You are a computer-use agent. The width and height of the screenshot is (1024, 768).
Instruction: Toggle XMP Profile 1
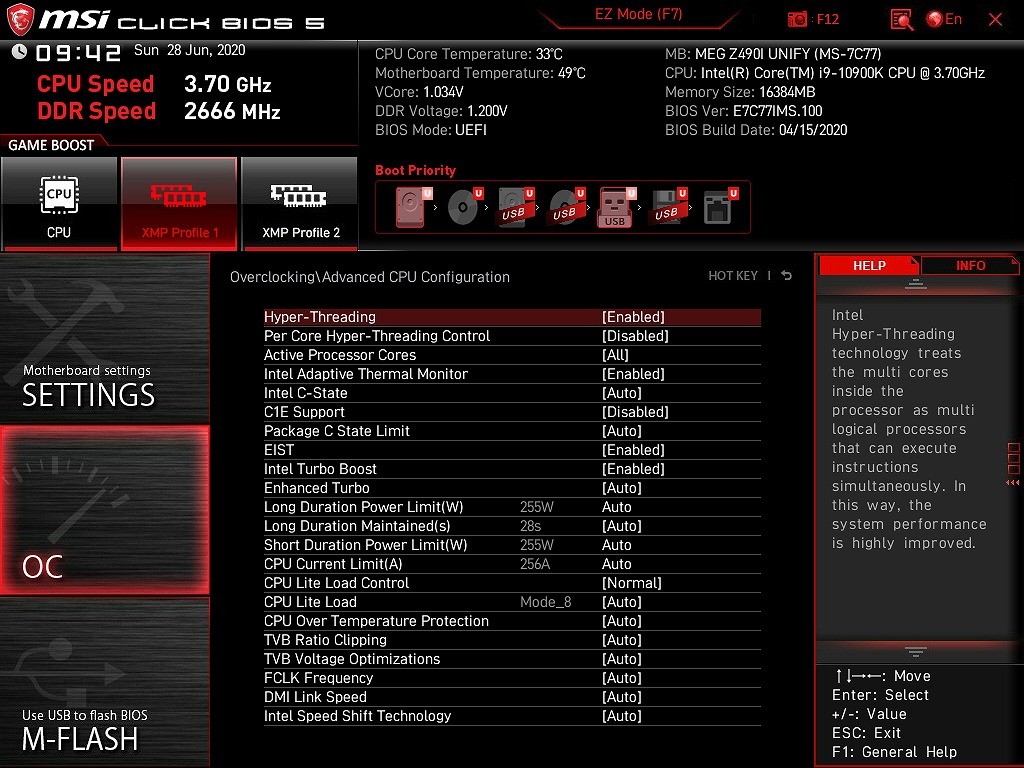point(179,203)
